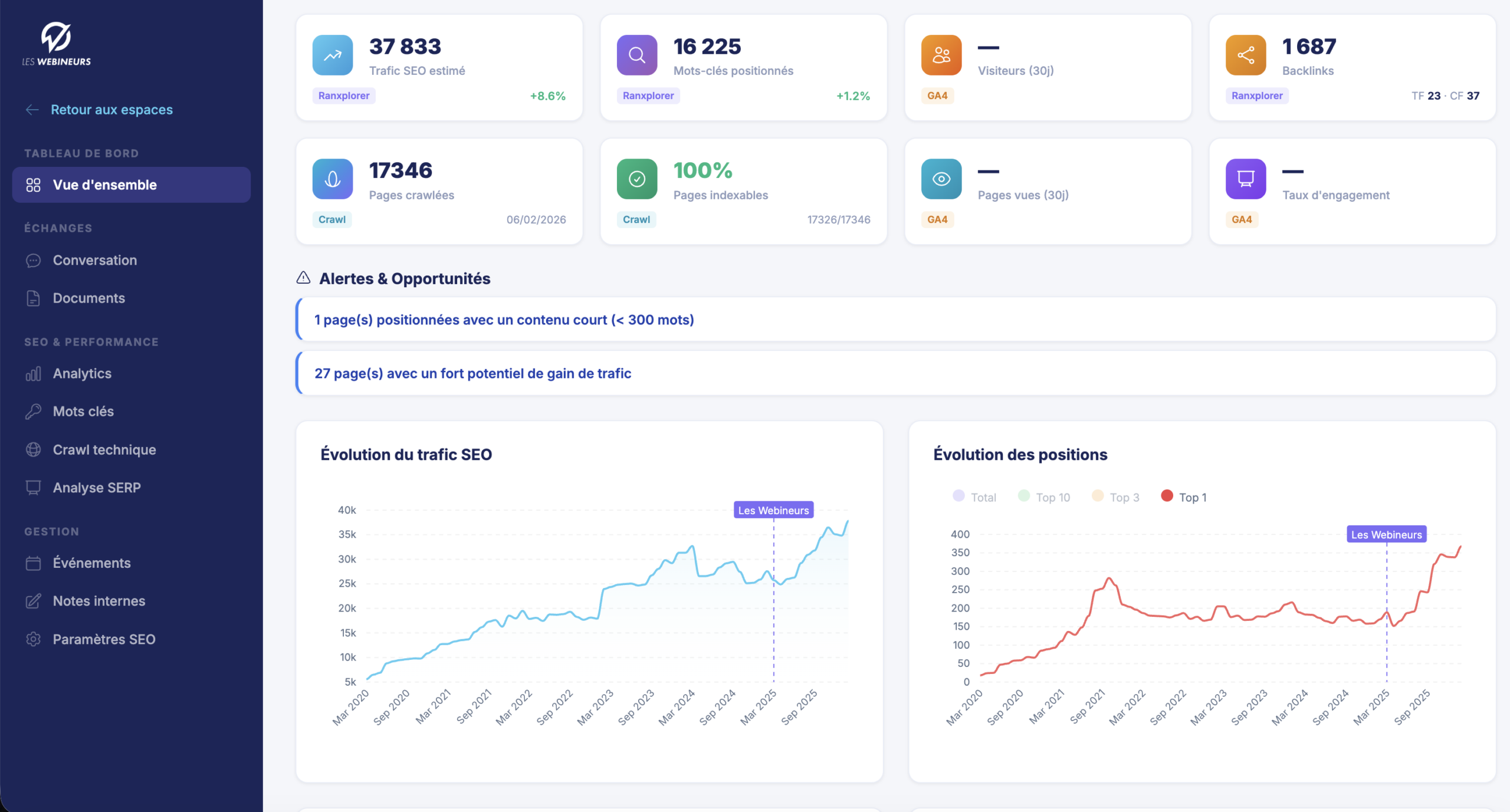The height and width of the screenshot is (812, 1510).
Task: Click Crawl tag on Pages crawlées card
Action: [x=332, y=219]
